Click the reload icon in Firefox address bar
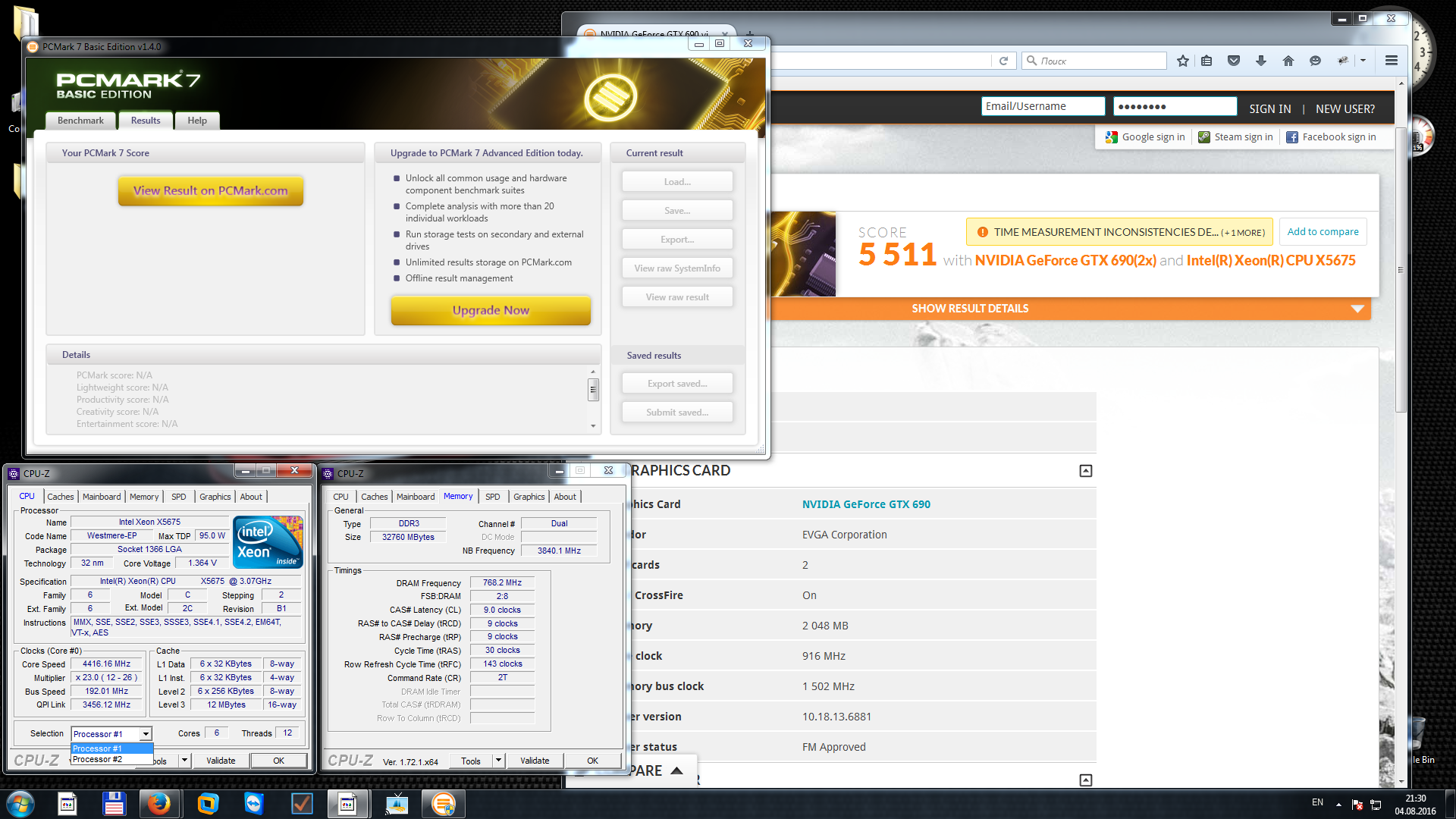 pos(1003,61)
